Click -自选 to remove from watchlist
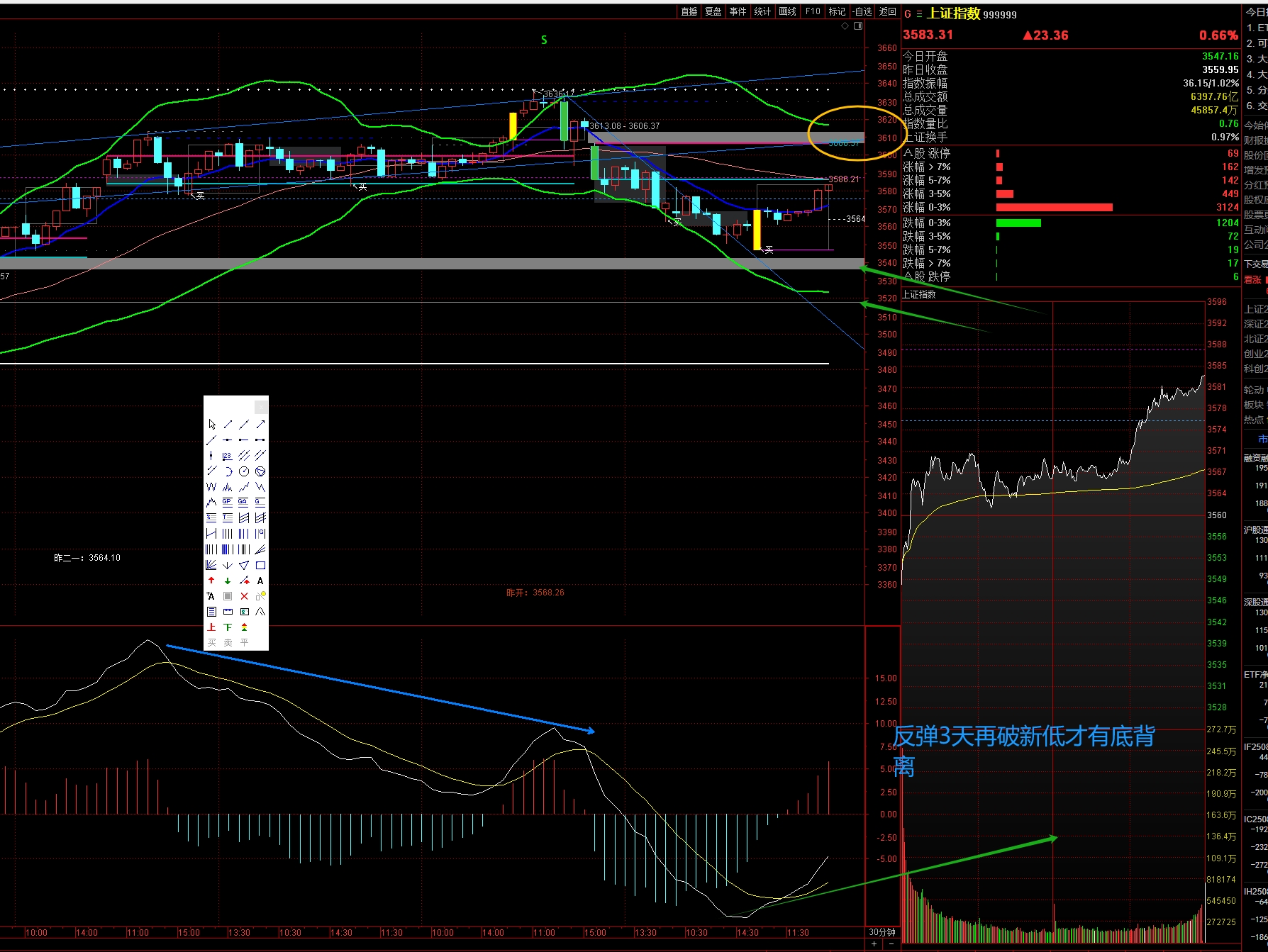The image size is (1268, 952). 862,11
